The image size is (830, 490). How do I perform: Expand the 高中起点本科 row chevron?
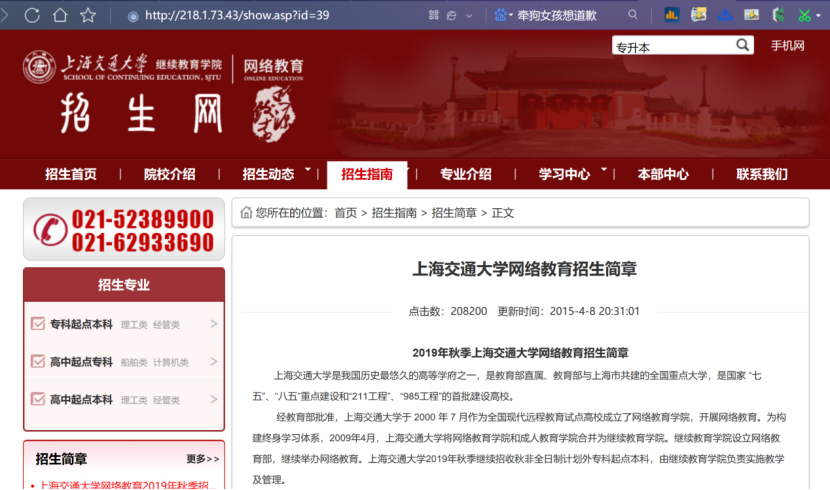214,399
